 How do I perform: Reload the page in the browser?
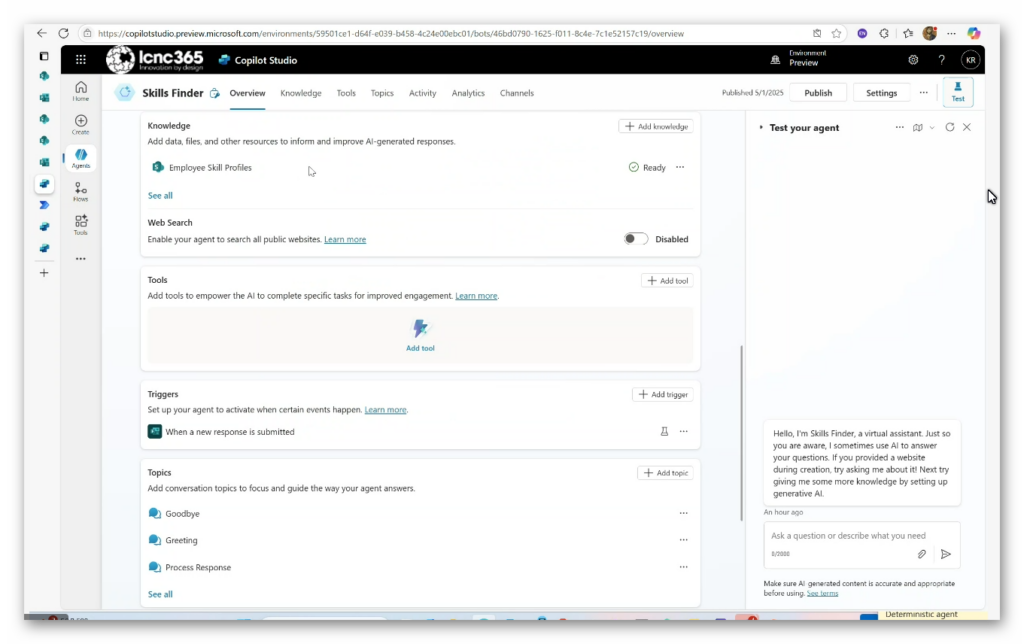(x=63, y=33)
